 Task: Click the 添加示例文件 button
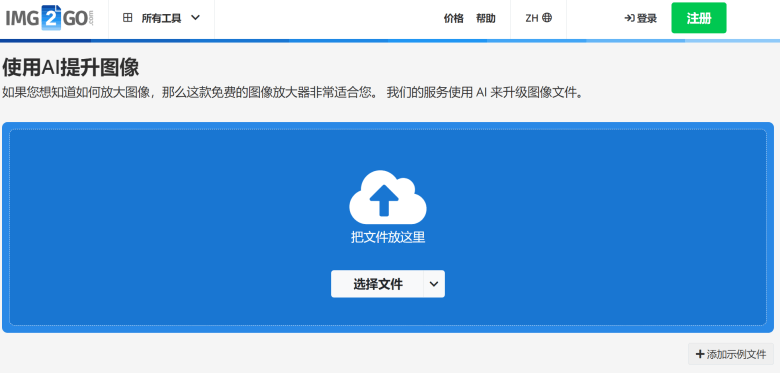(x=731, y=354)
